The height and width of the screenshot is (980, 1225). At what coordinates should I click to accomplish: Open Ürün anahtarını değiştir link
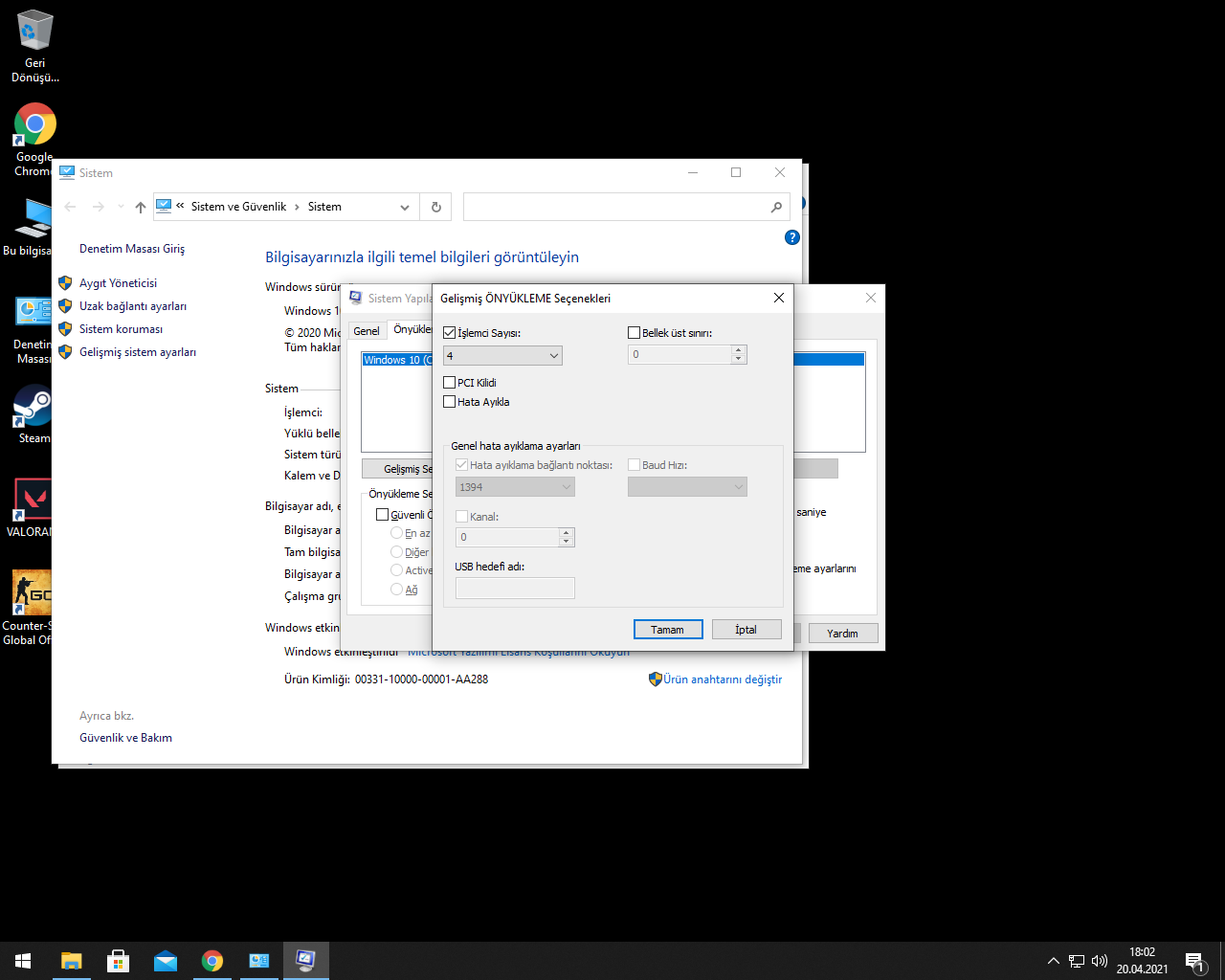pyautogui.click(x=723, y=679)
